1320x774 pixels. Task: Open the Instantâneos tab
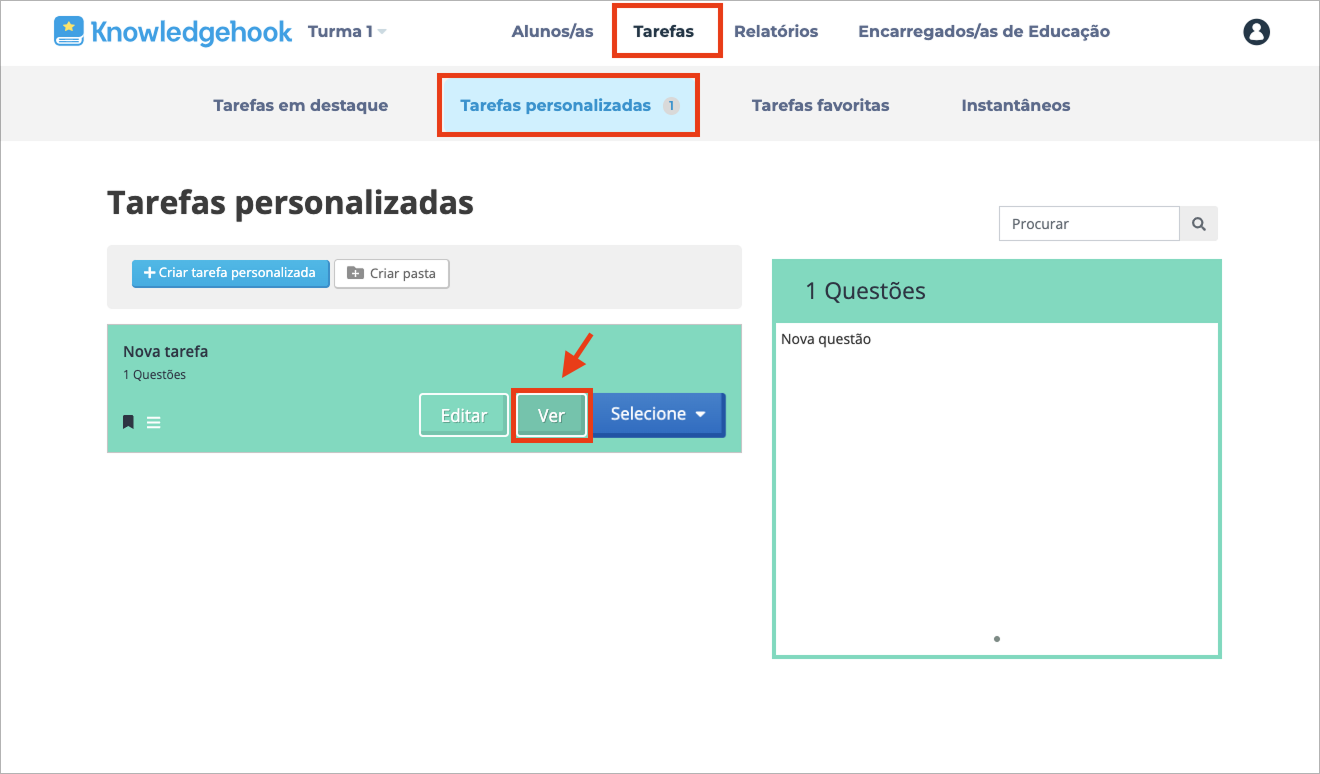click(1016, 105)
